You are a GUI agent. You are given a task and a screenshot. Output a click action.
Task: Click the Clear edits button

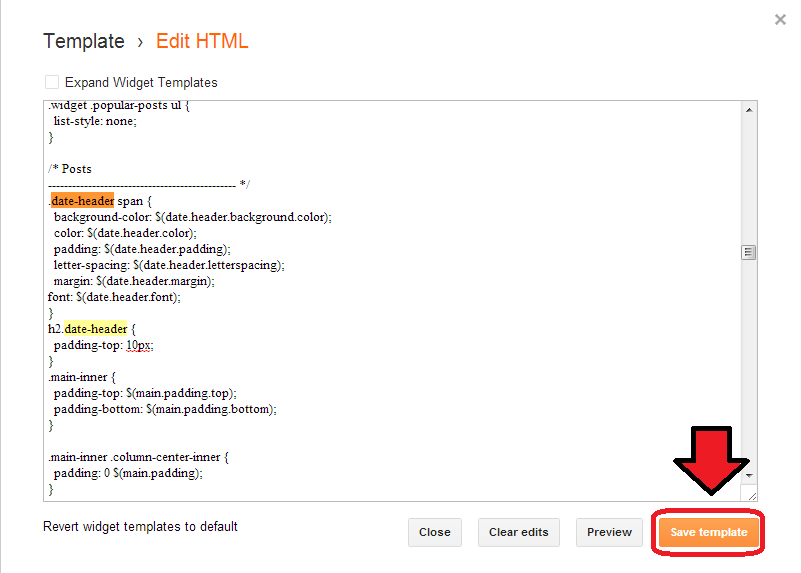point(519,532)
